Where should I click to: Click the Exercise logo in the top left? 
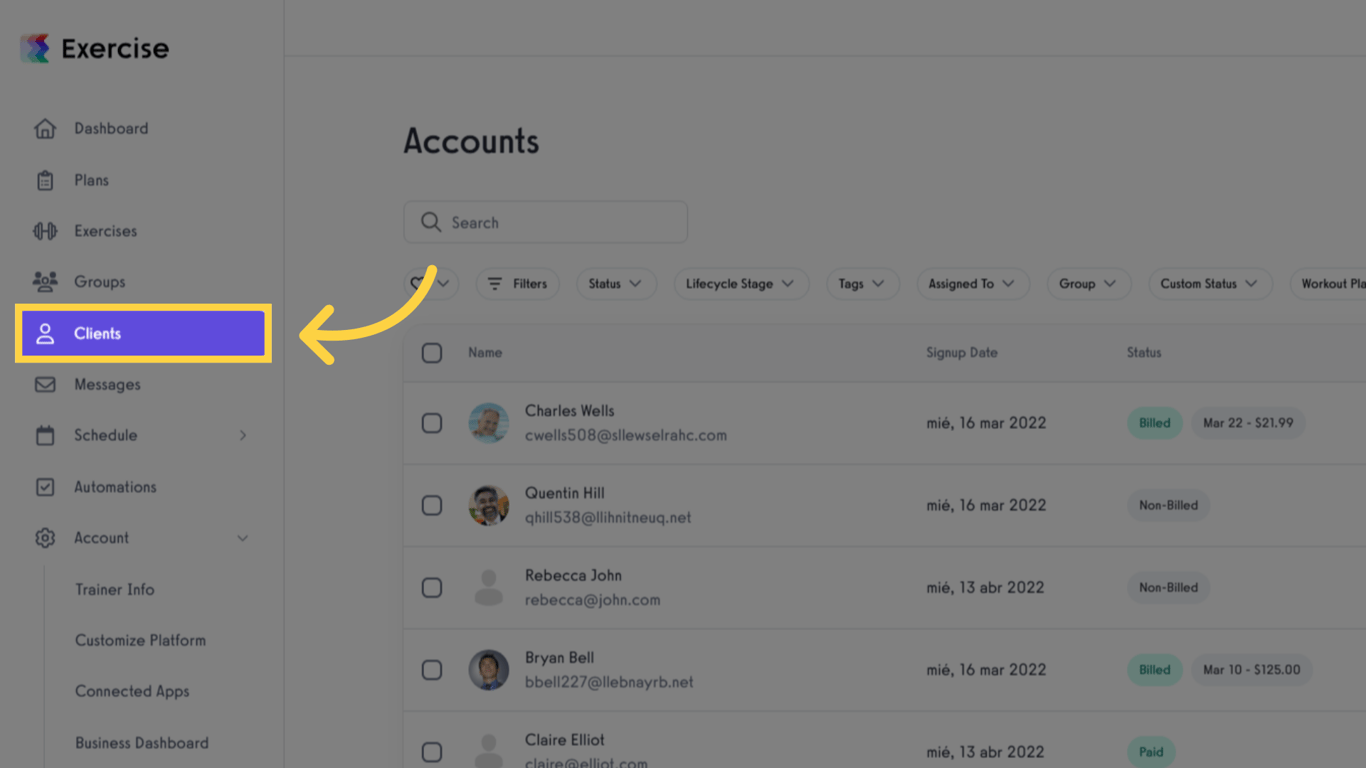(x=93, y=47)
